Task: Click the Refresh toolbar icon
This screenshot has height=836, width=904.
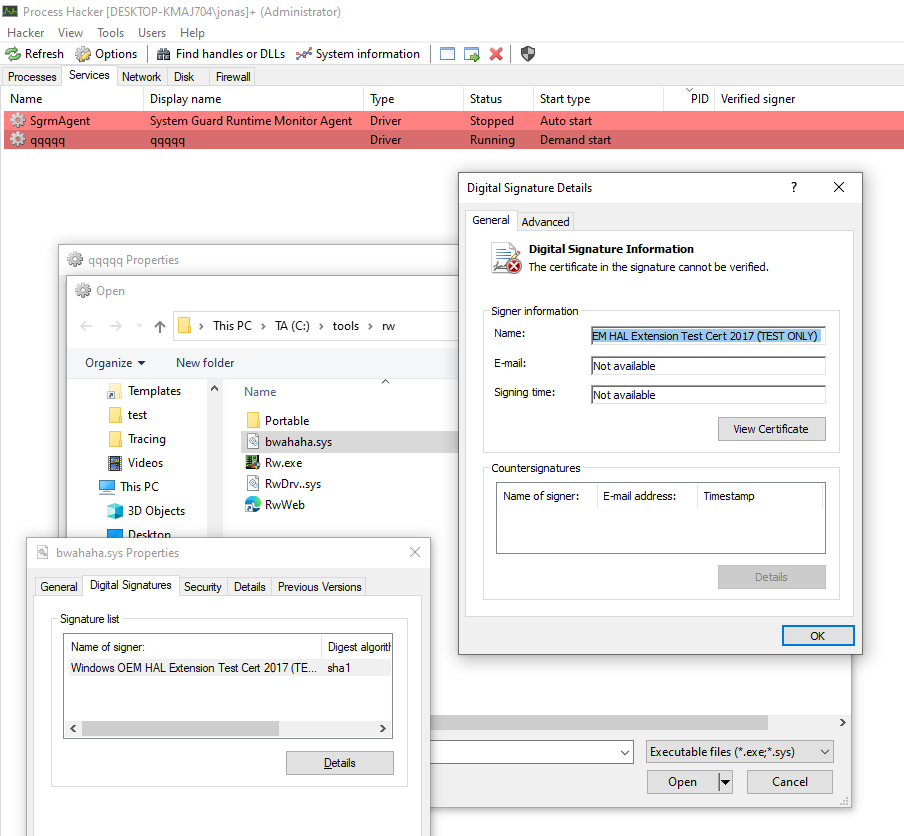Action: click(x=13, y=54)
